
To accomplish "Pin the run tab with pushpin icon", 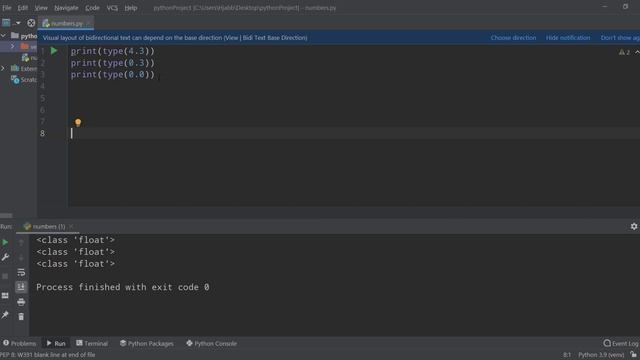I will [x=5, y=314].
